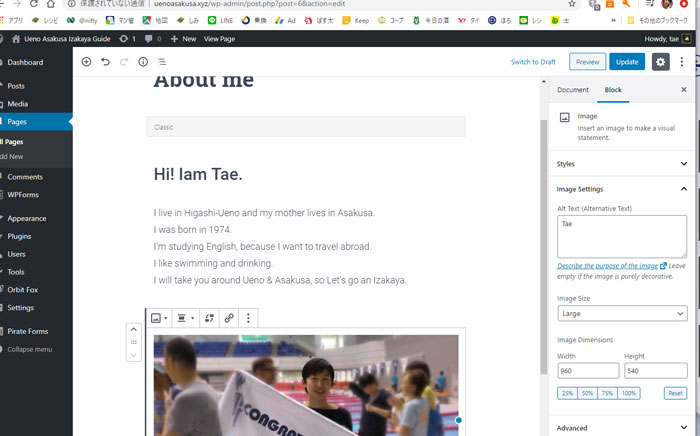The width and height of the screenshot is (700, 436).
Task: Open more block options dots
Action: pos(248,318)
